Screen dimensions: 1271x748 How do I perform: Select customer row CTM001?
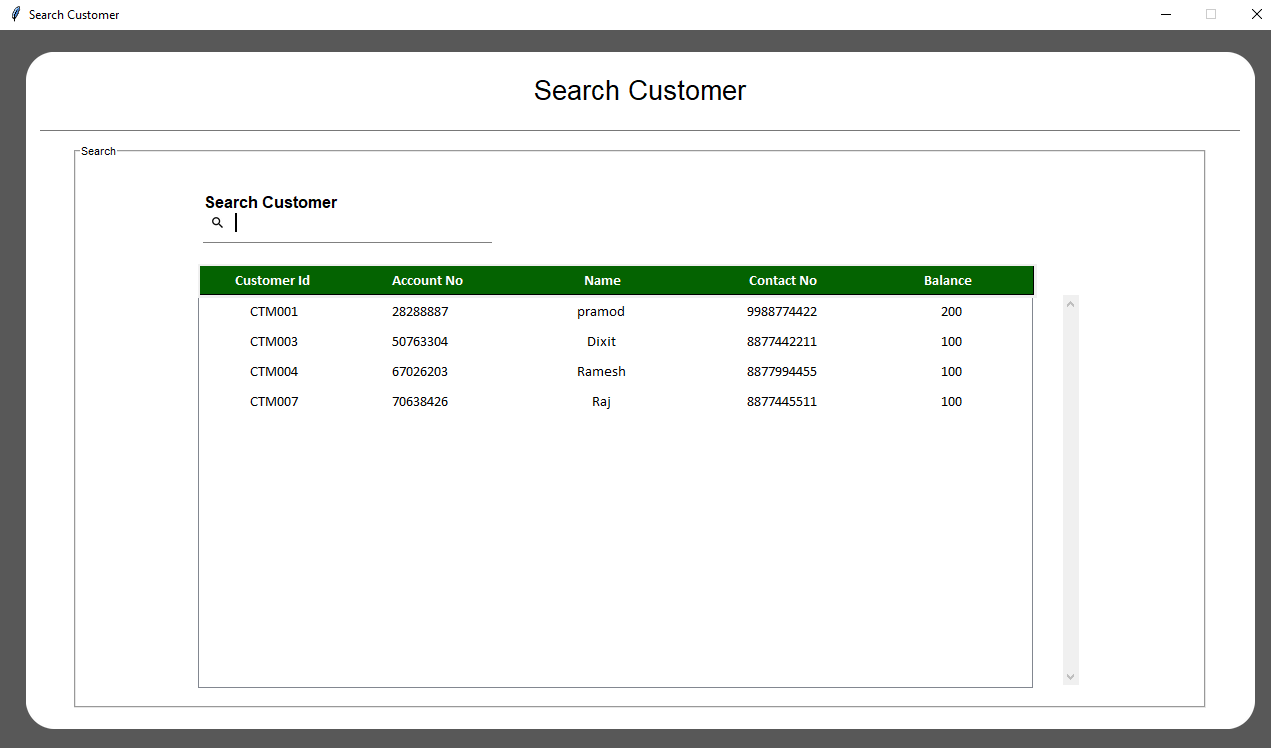point(274,312)
